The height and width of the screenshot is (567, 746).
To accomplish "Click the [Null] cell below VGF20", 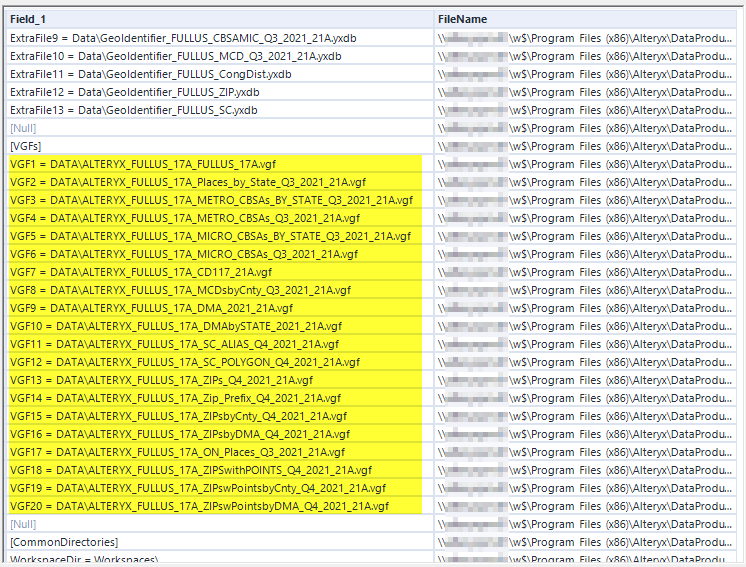I will click(x=220, y=524).
